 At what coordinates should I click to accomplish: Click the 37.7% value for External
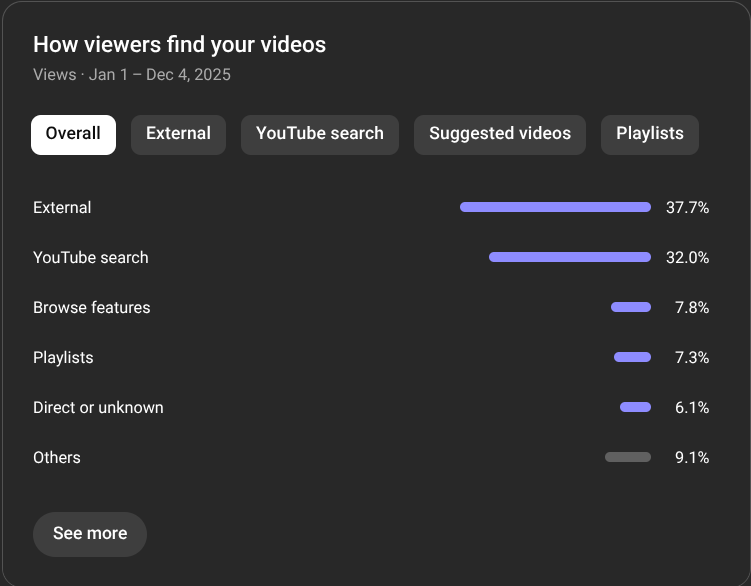point(687,208)
